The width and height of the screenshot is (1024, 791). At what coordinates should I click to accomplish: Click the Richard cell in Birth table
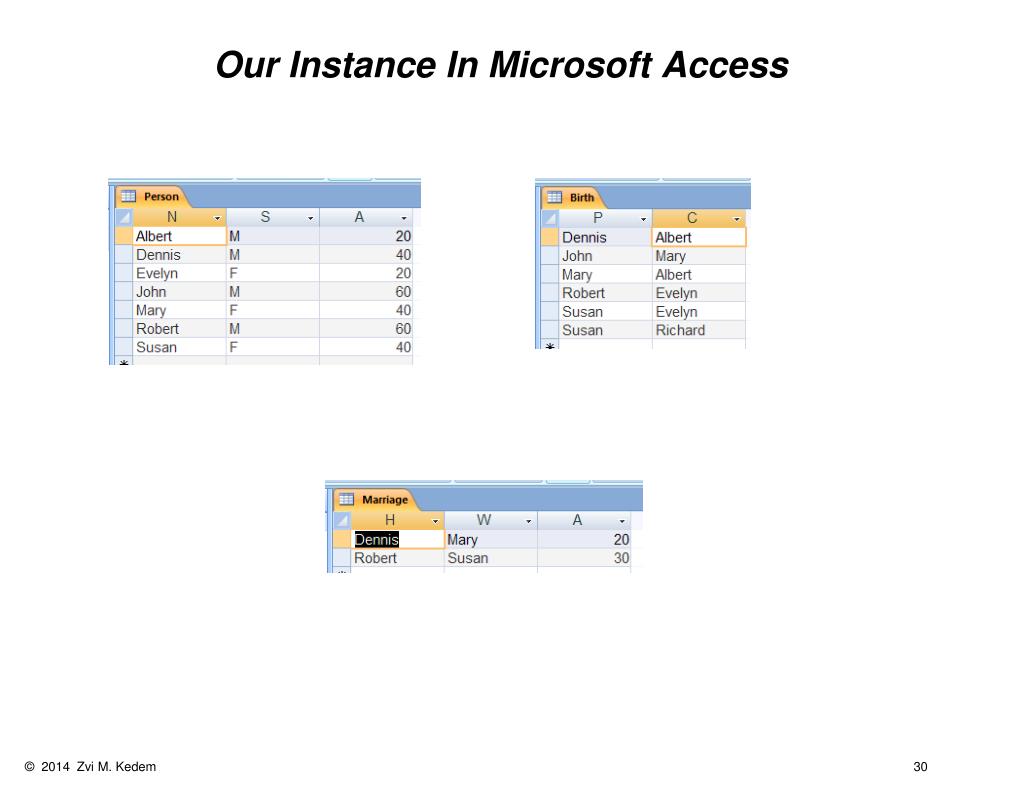[699, 330]
